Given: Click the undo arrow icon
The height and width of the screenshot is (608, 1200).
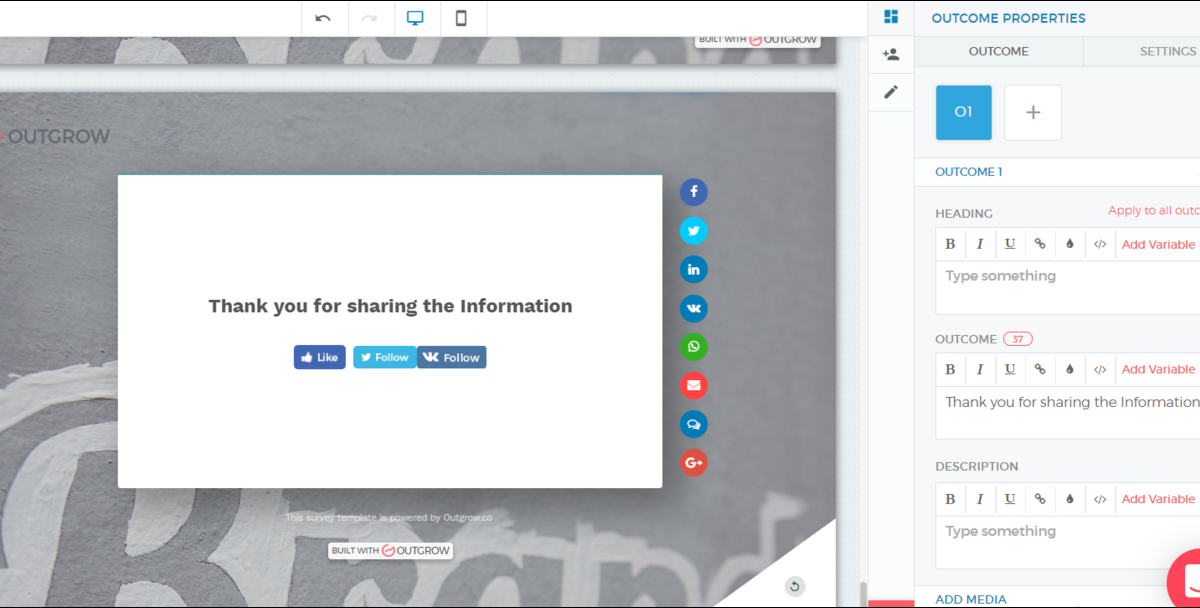Looking at the screenshot, I should pos(323,18).
